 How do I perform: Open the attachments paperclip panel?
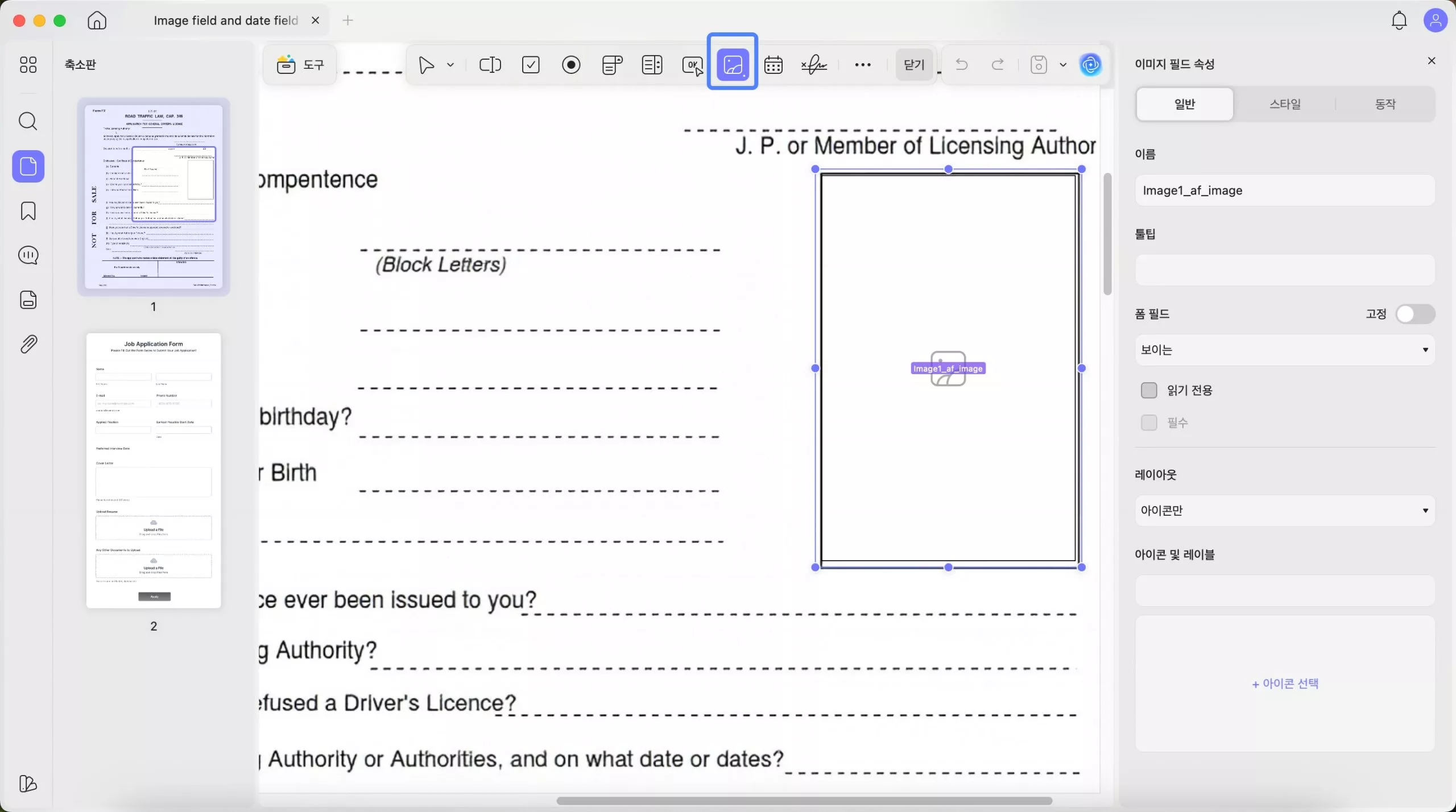pyautogui.click(x=28, y=344)
